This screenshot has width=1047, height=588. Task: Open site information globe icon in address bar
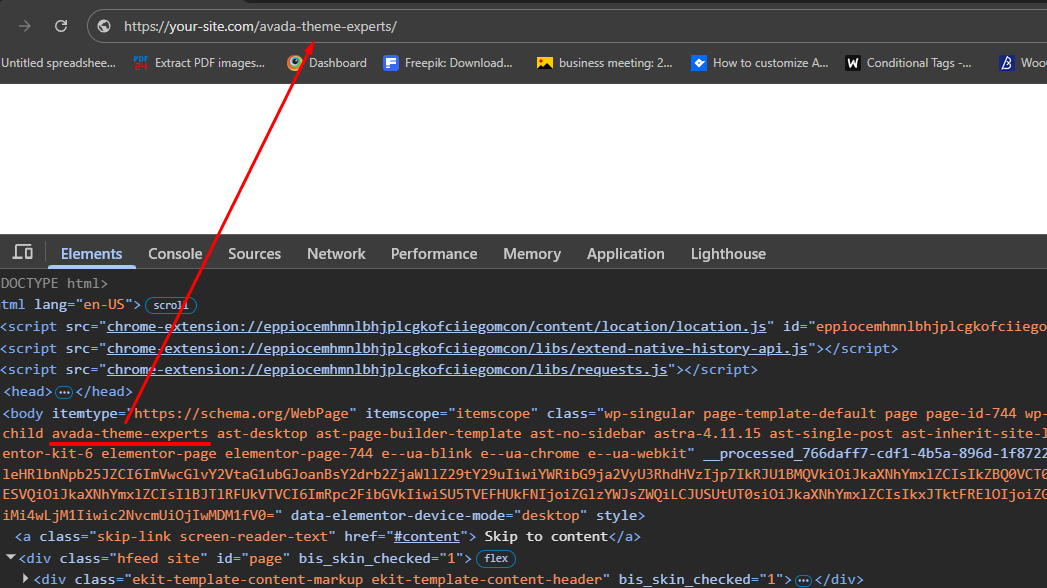[x=104, y=26]
